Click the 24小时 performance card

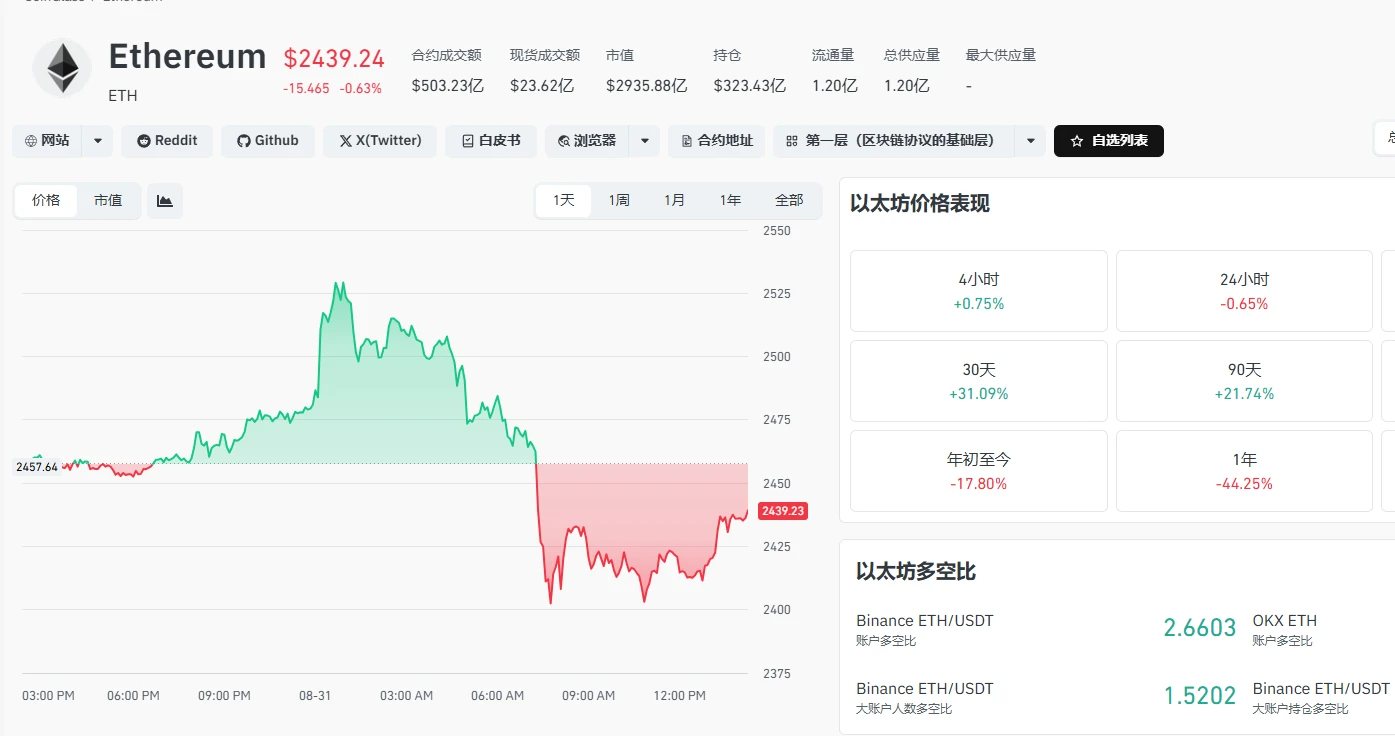tap(1244, 291)
